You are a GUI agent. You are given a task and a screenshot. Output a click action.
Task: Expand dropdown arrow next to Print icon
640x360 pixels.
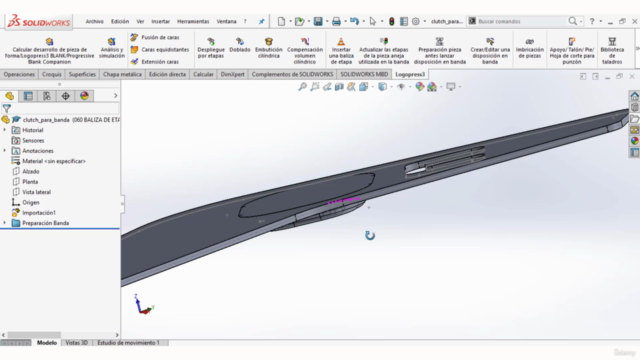pos(345,21)
